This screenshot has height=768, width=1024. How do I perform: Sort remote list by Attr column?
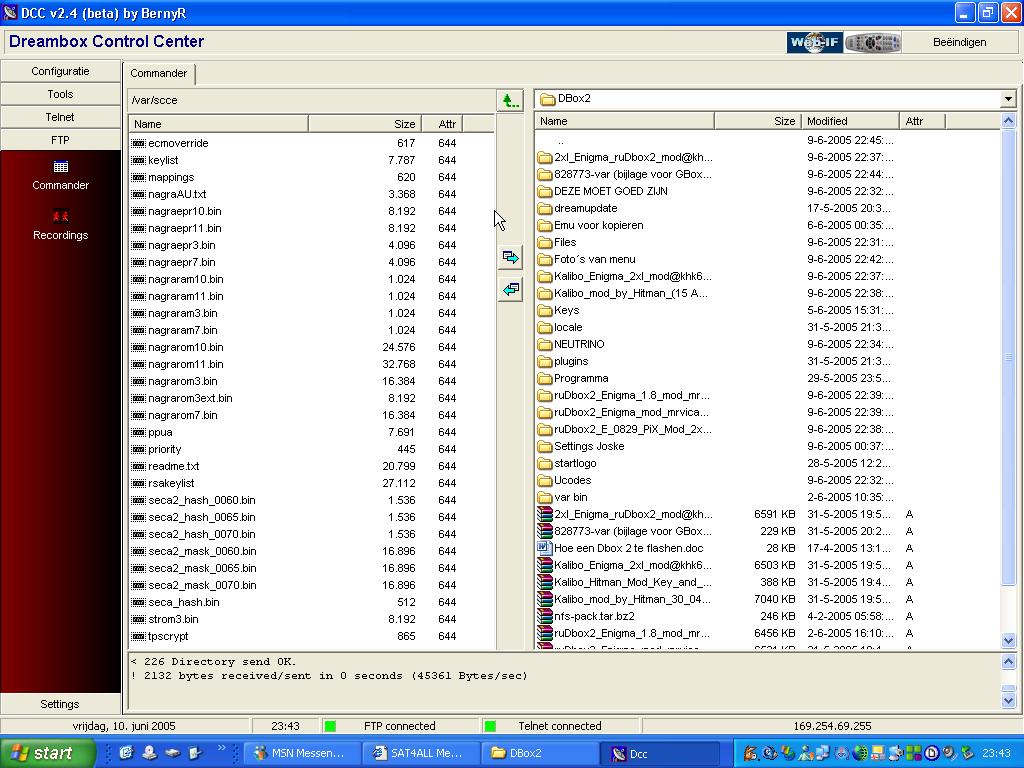point(442,124)
